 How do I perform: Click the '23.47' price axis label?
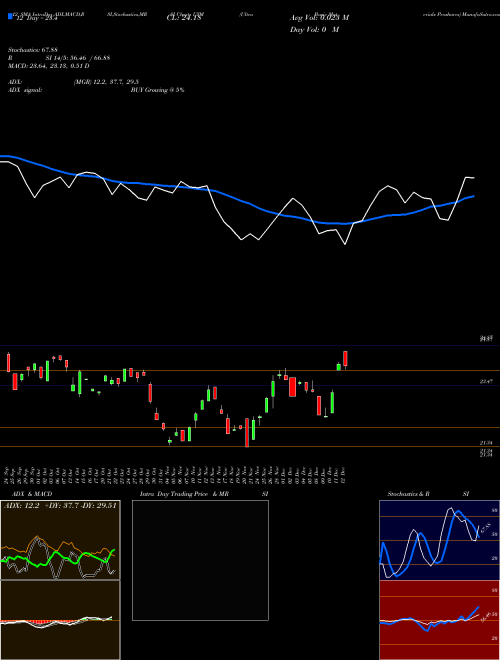tap(486, 381)
